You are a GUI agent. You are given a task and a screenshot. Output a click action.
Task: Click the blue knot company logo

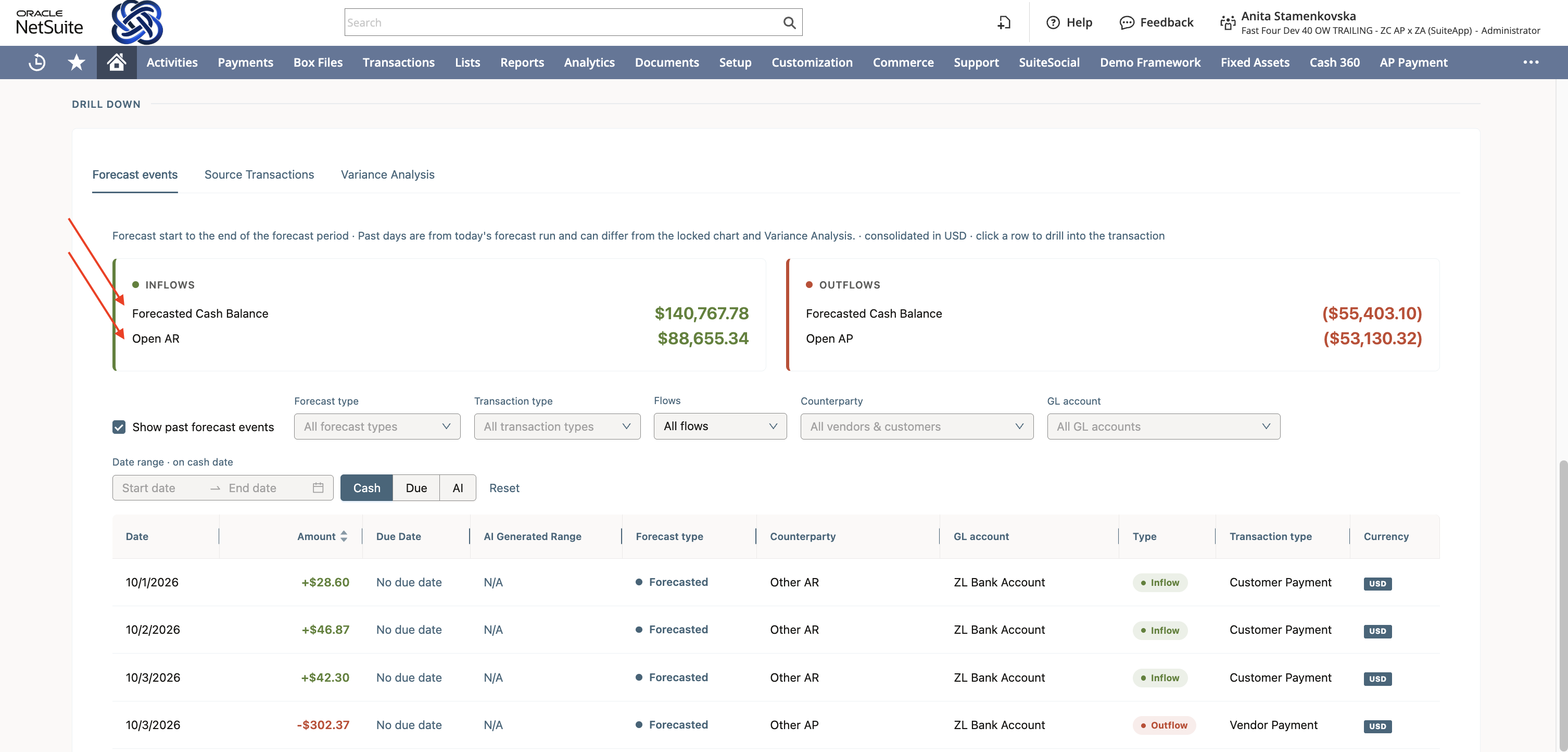[137, 22]
